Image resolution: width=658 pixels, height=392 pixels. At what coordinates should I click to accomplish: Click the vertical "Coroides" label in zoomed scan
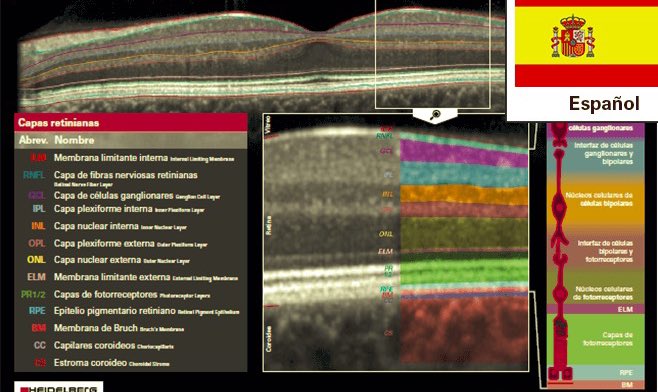click(269, 339)
